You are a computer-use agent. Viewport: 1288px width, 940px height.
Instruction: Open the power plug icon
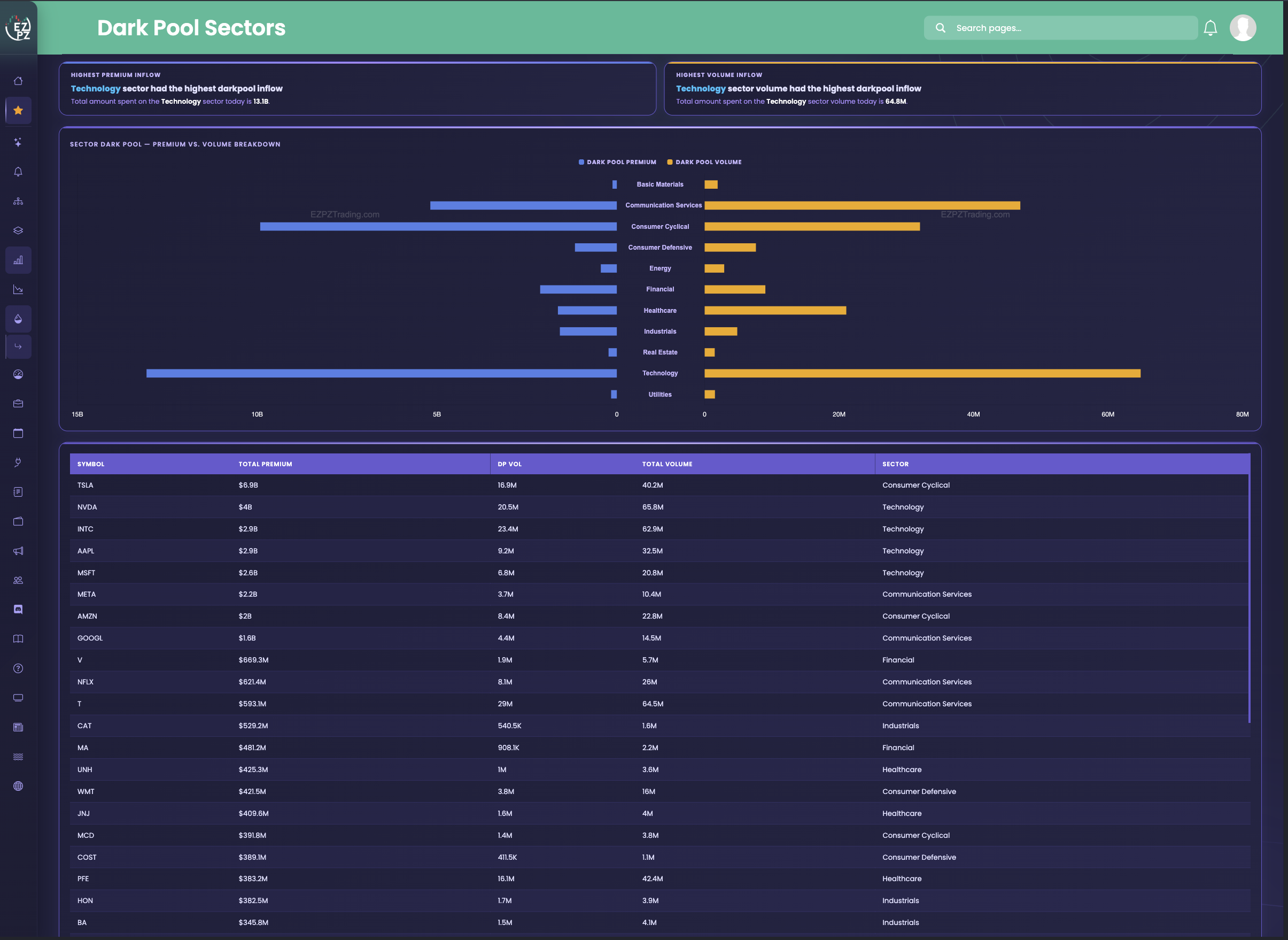click(18, 463)
